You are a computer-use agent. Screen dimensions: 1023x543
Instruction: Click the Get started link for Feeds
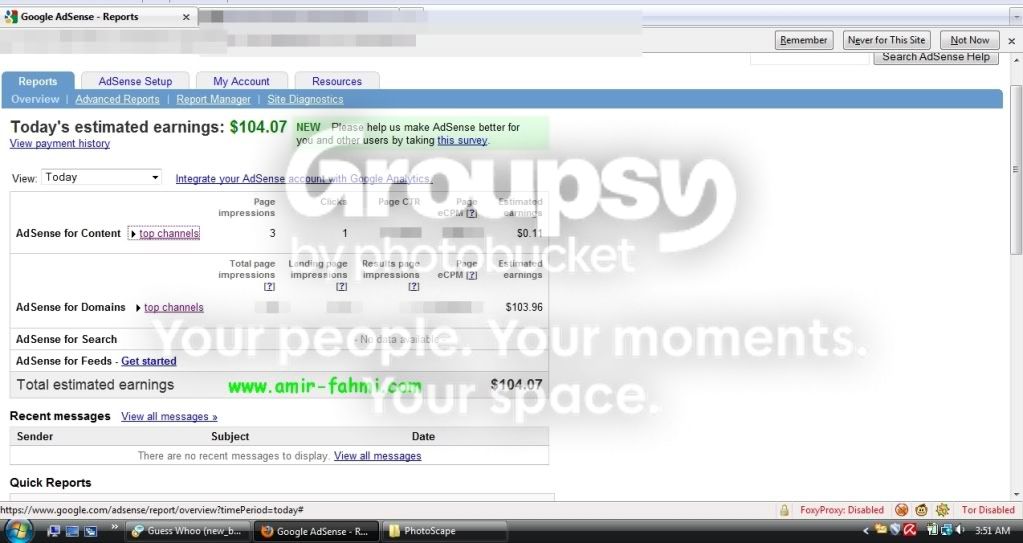coord(149,361)
